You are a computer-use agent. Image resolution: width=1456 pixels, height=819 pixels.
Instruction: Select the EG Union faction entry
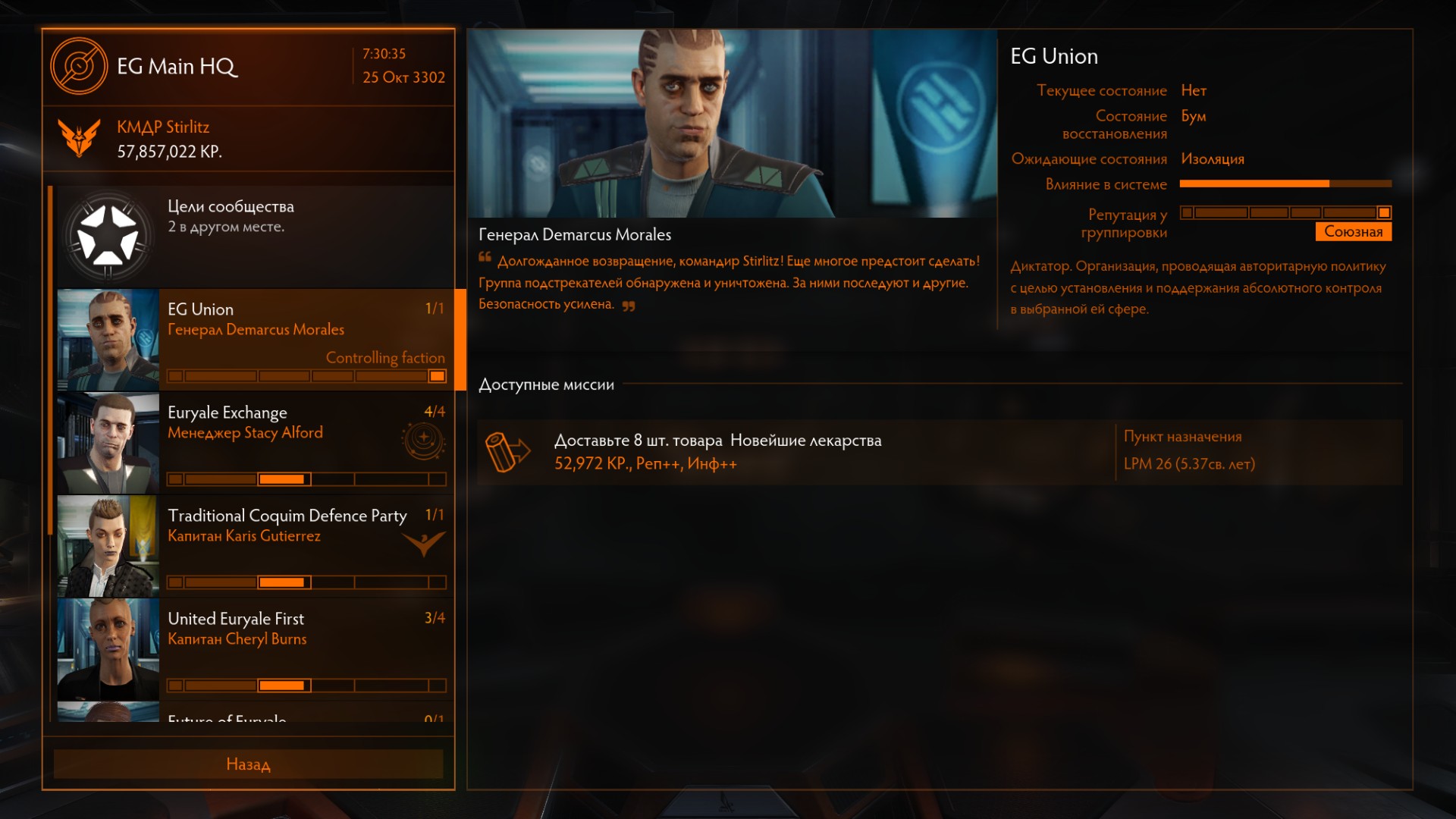(256, 340)
